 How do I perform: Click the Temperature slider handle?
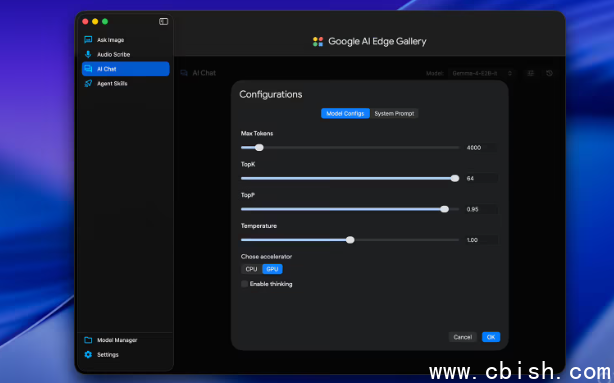(x=350, y=240)
